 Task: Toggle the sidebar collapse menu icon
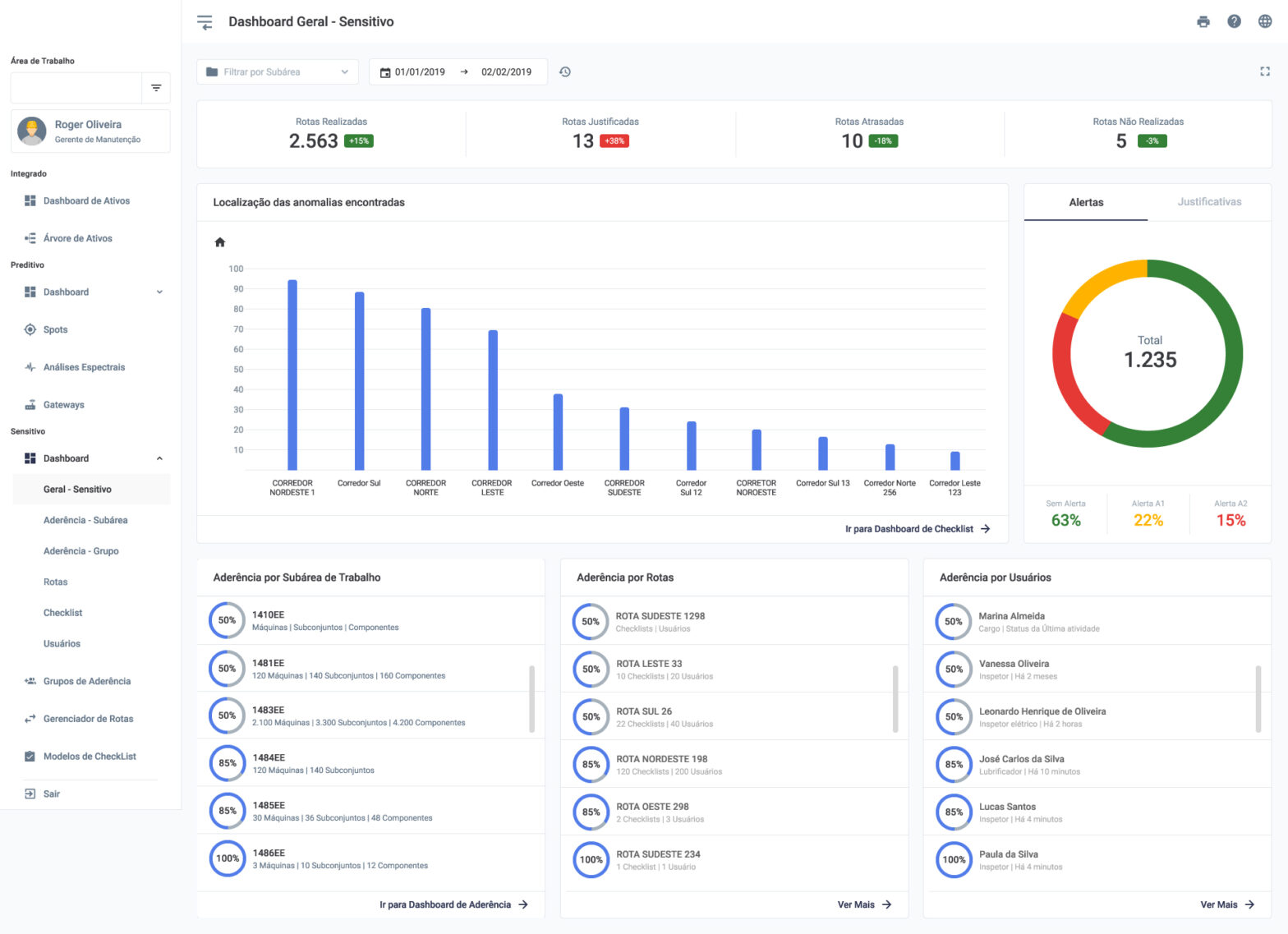(x=205, y=22)
